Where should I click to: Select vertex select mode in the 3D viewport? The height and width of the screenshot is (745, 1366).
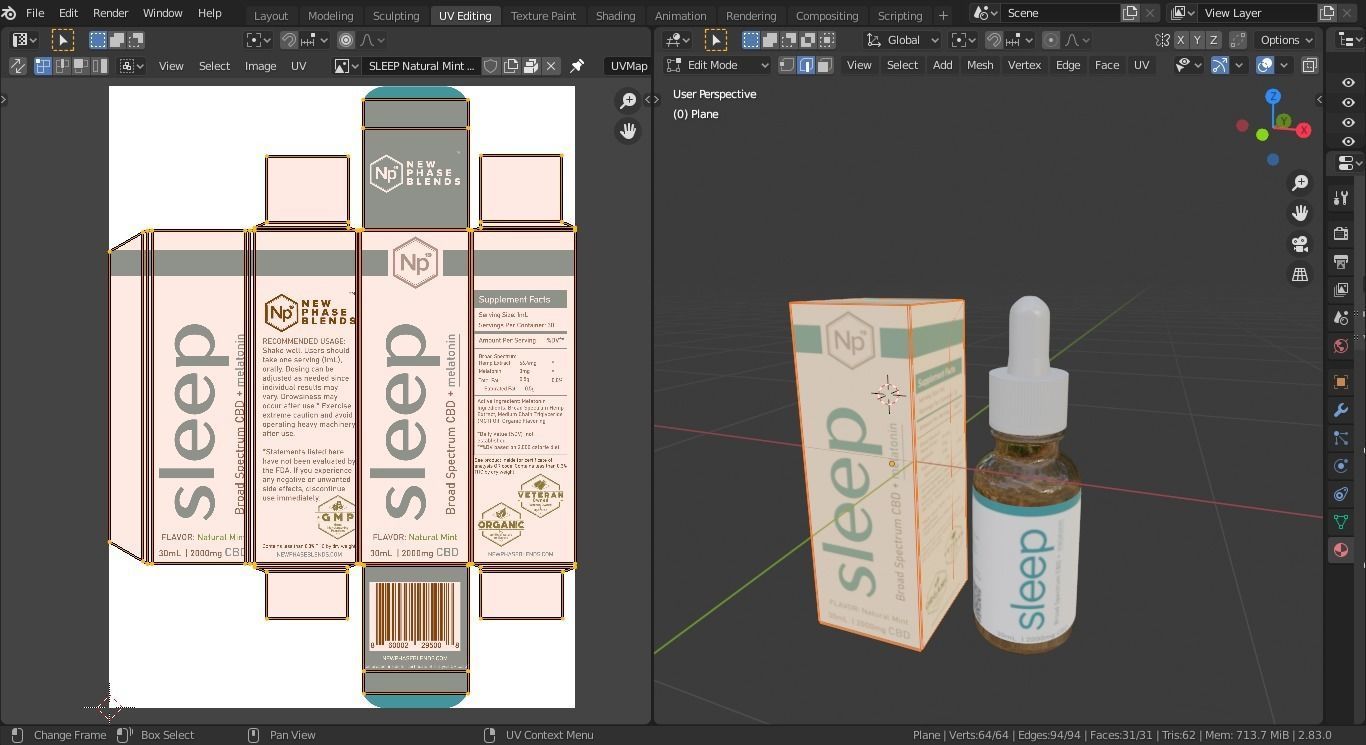tap(788, 65)
